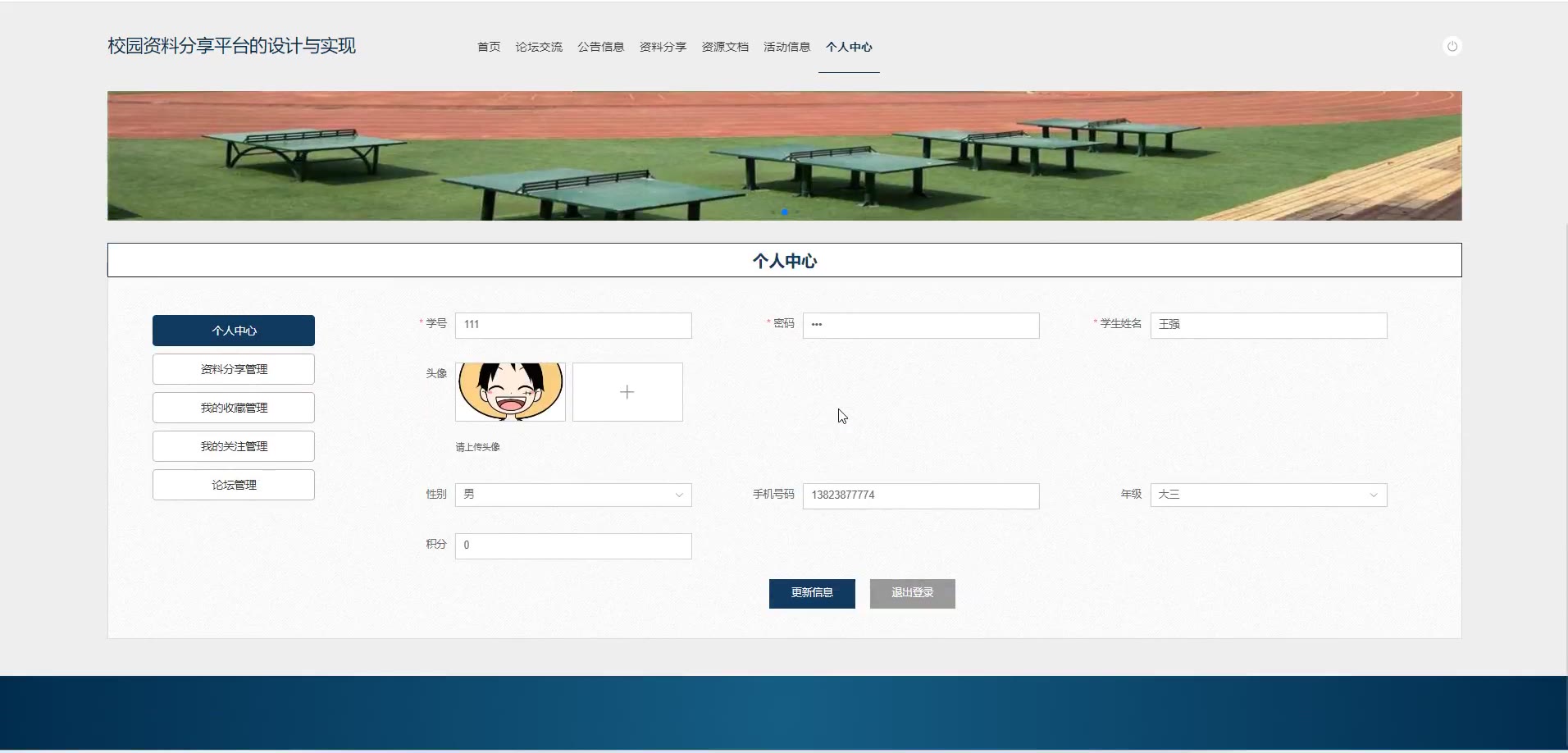Screen dimensions: 1568x753
Task: Open the 年级 dropdown showing 大三
Action: (1269, 495)
